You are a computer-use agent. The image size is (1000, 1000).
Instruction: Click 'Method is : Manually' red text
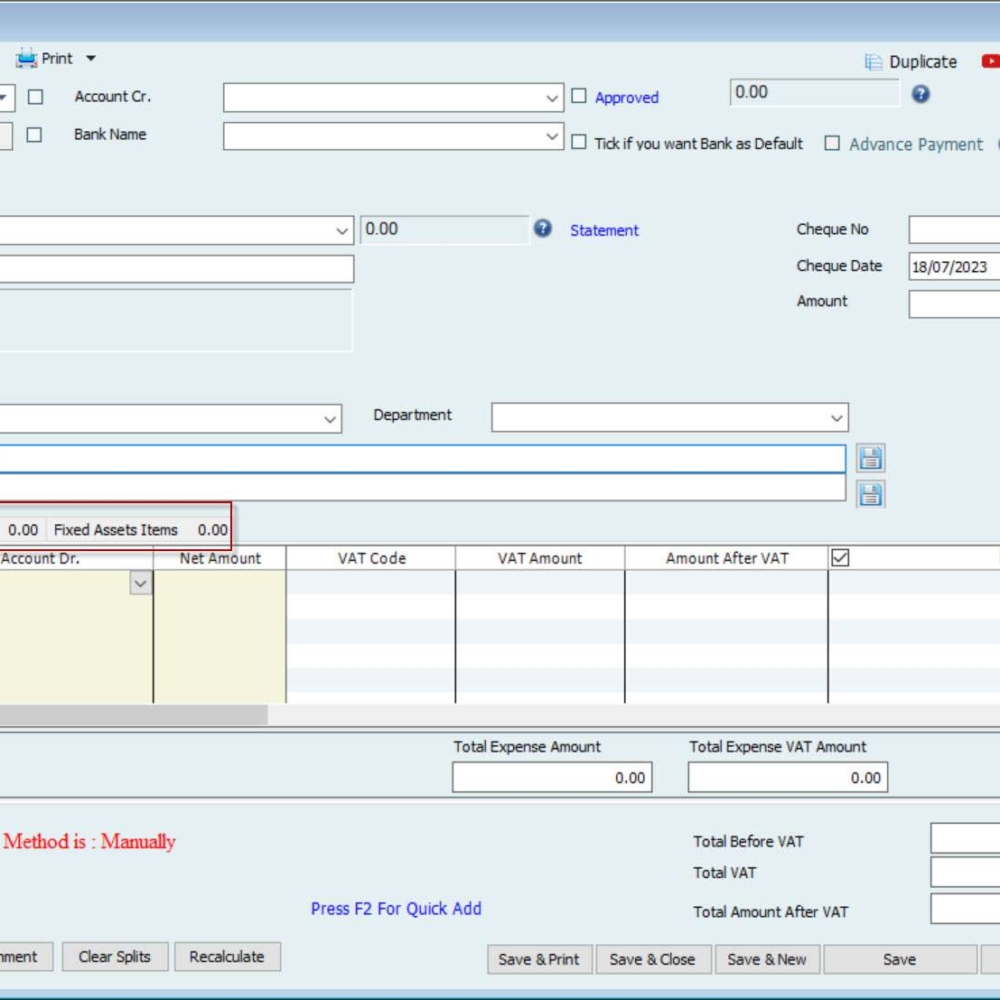click(89, 841)
